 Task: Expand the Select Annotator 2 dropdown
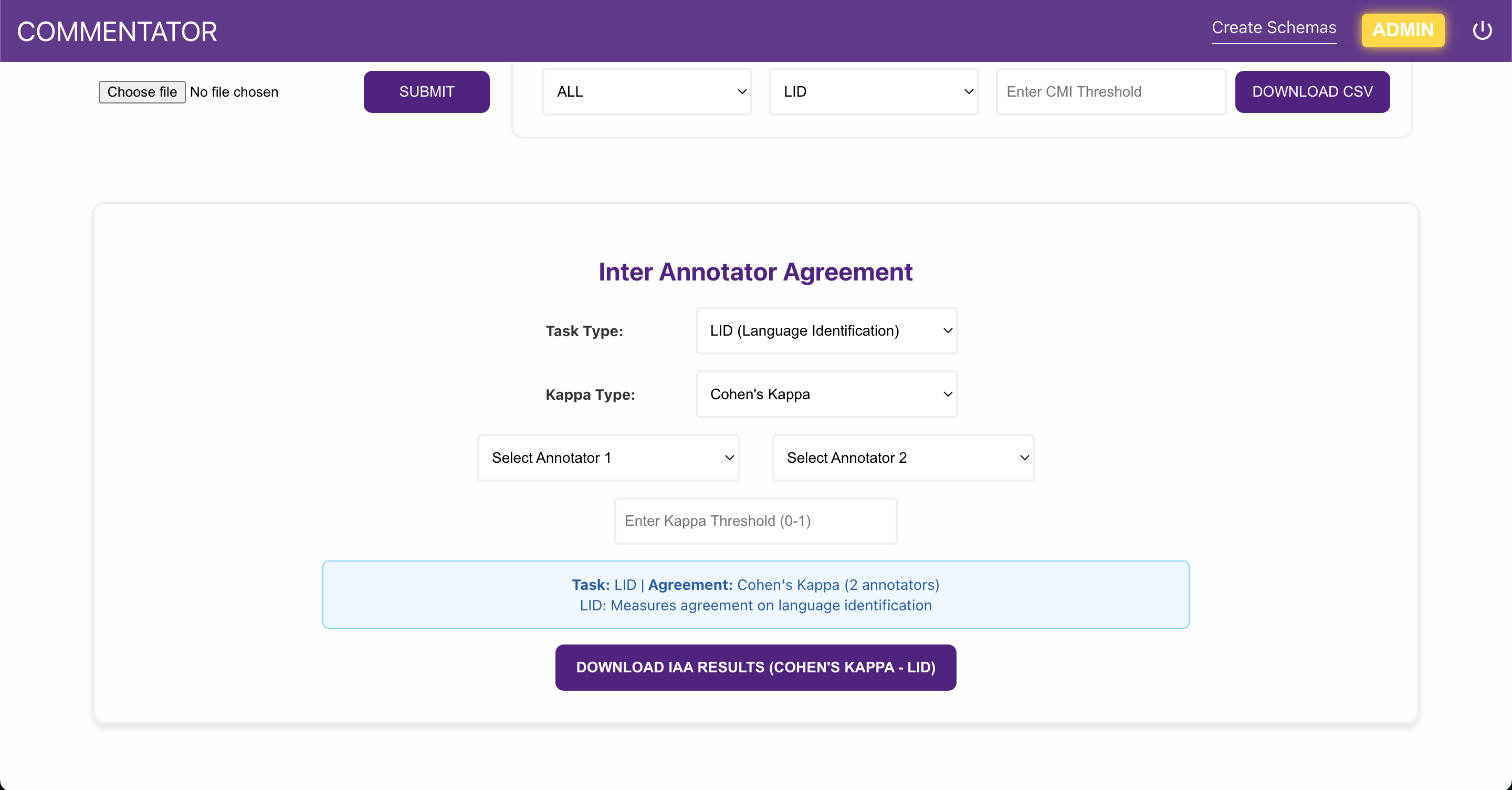pos(902,458)
